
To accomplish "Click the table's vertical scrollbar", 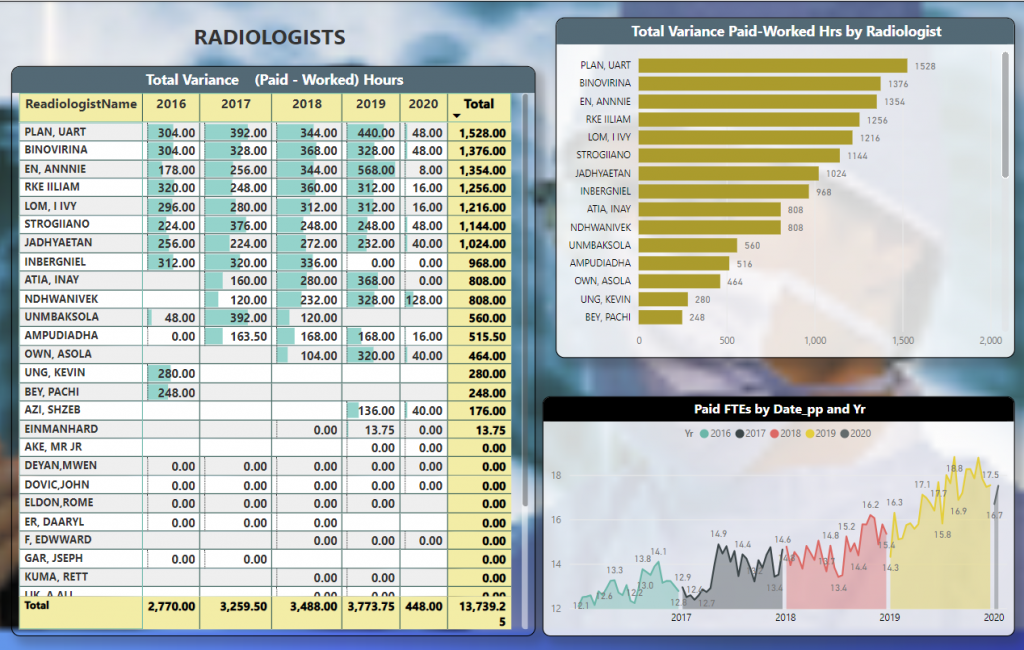I will coord(525,300).
